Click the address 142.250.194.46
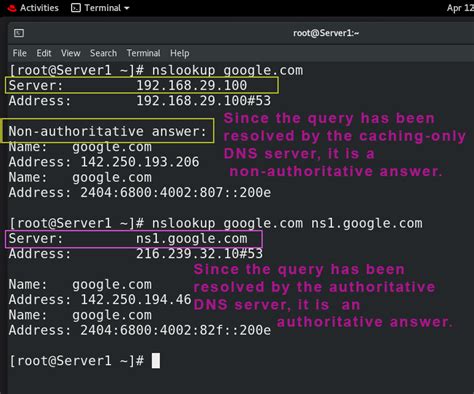Screen dimensions: 474x394 [x=136, y=300]
